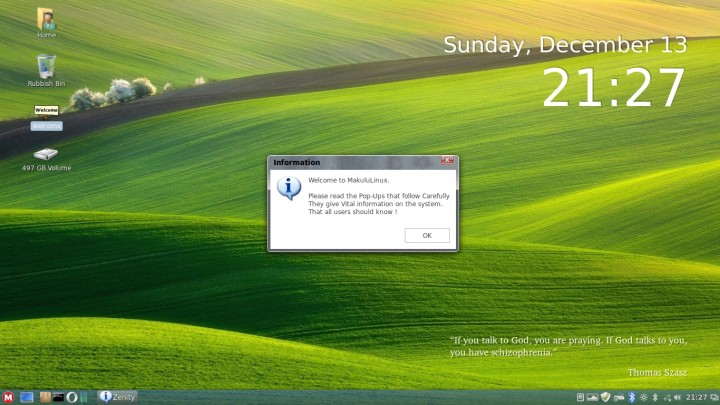Open the network connection tray icon
Screen dimensions: 720x405
667,398
